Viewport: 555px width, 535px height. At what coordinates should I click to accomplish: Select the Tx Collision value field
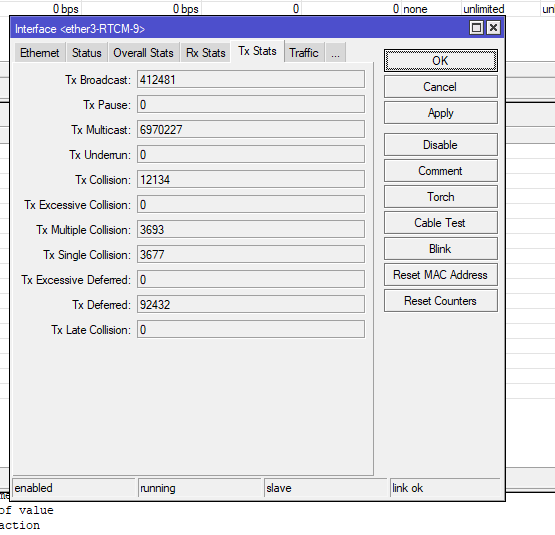[x=251, y=180]
